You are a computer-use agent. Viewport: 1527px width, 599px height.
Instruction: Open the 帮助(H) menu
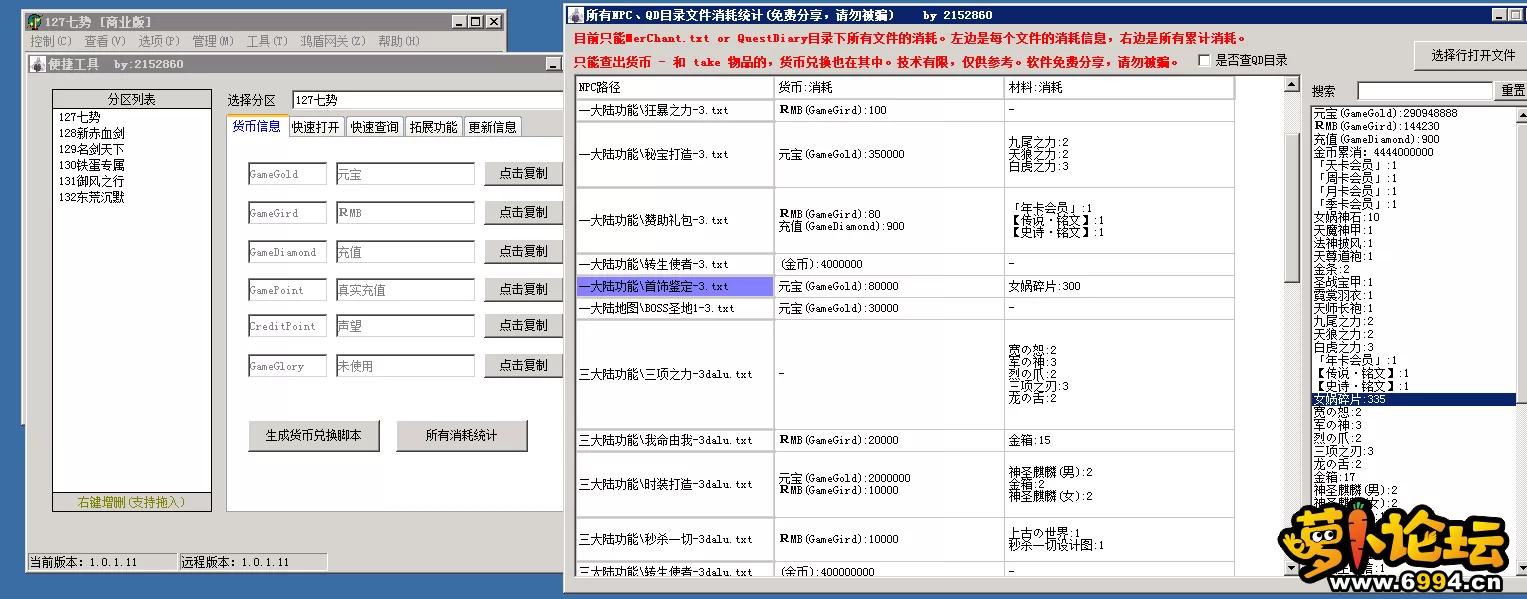398,41
